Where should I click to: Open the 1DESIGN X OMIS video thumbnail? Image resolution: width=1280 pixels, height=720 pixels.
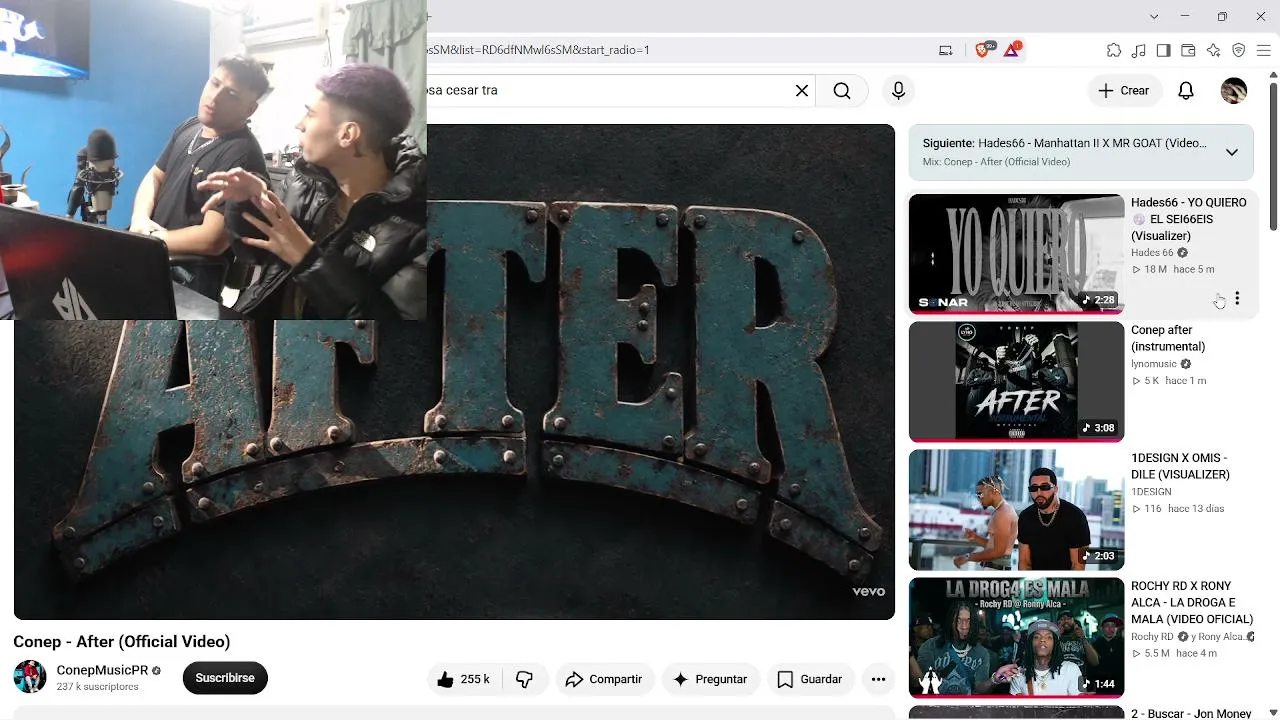[x=1016, y=510]
